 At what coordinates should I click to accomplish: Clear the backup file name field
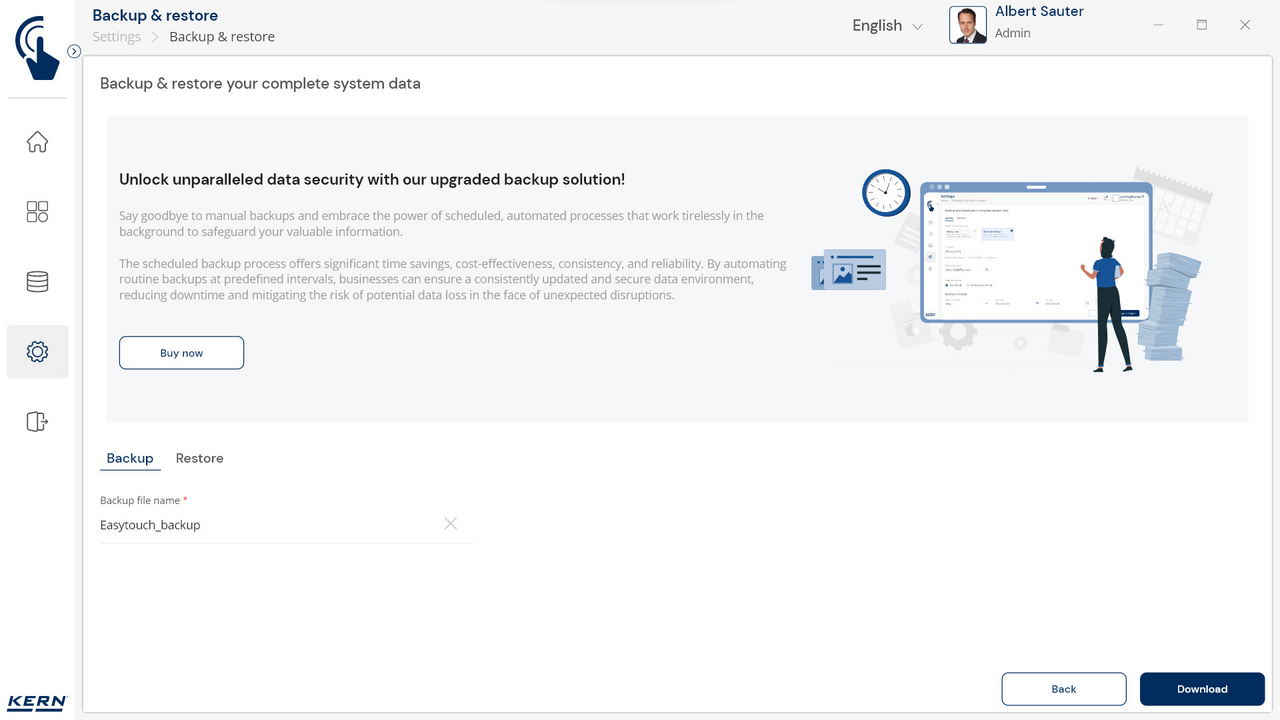pos(450,524)
